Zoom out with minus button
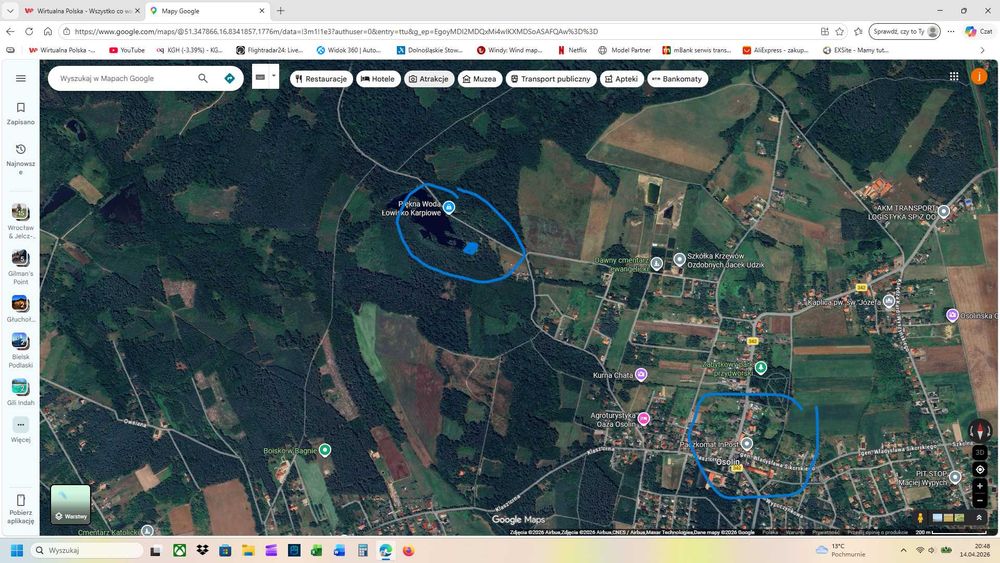 coord(980,500)
